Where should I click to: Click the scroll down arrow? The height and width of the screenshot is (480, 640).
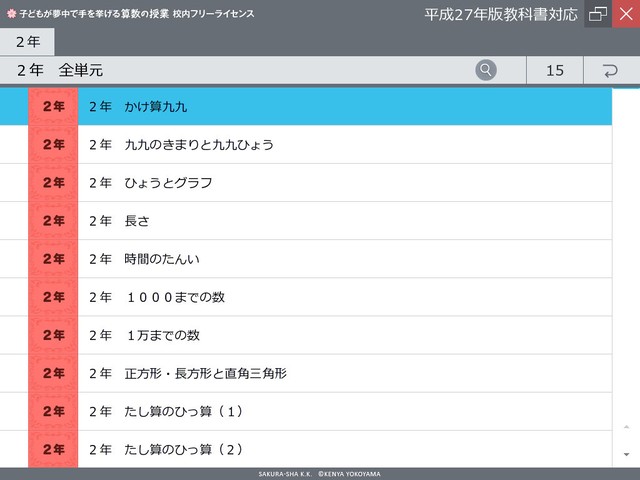tap(626, 454)
